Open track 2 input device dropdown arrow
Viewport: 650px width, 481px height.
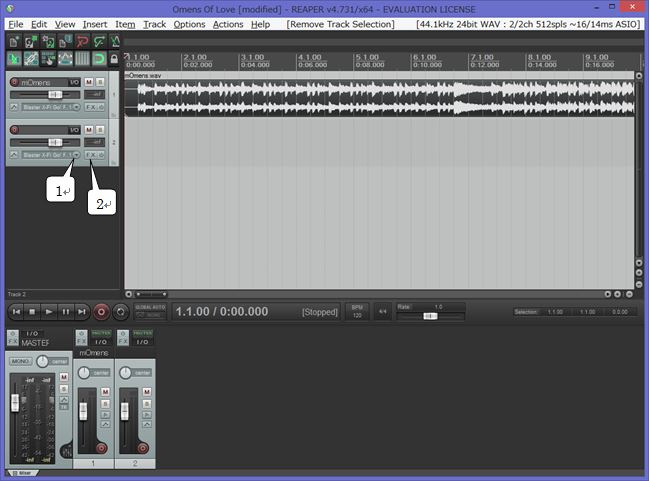tap(76, 155)
